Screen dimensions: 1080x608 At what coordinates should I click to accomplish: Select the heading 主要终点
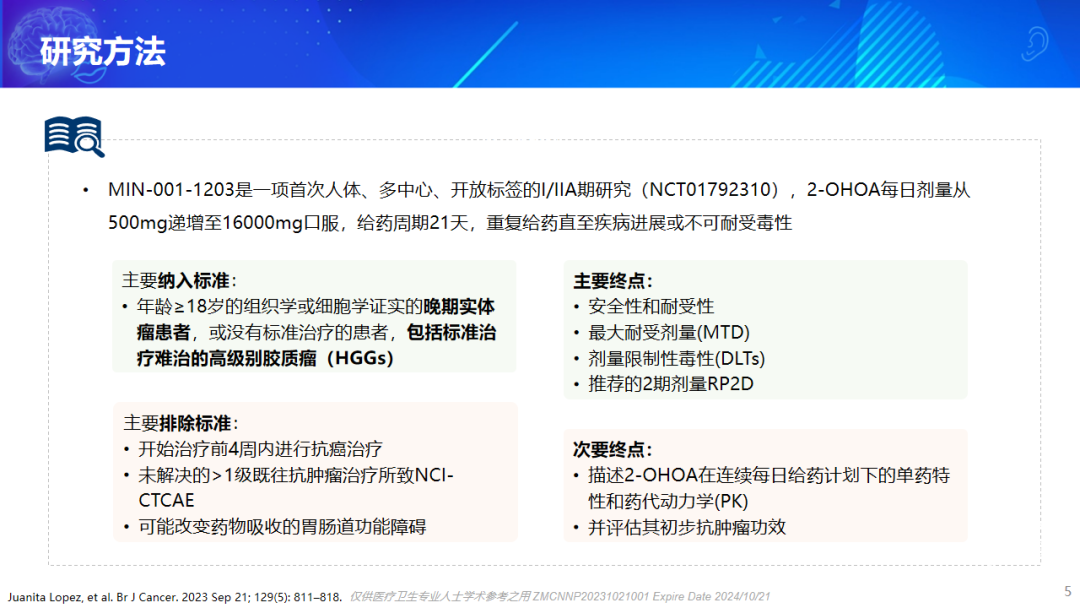click(612, 281)
